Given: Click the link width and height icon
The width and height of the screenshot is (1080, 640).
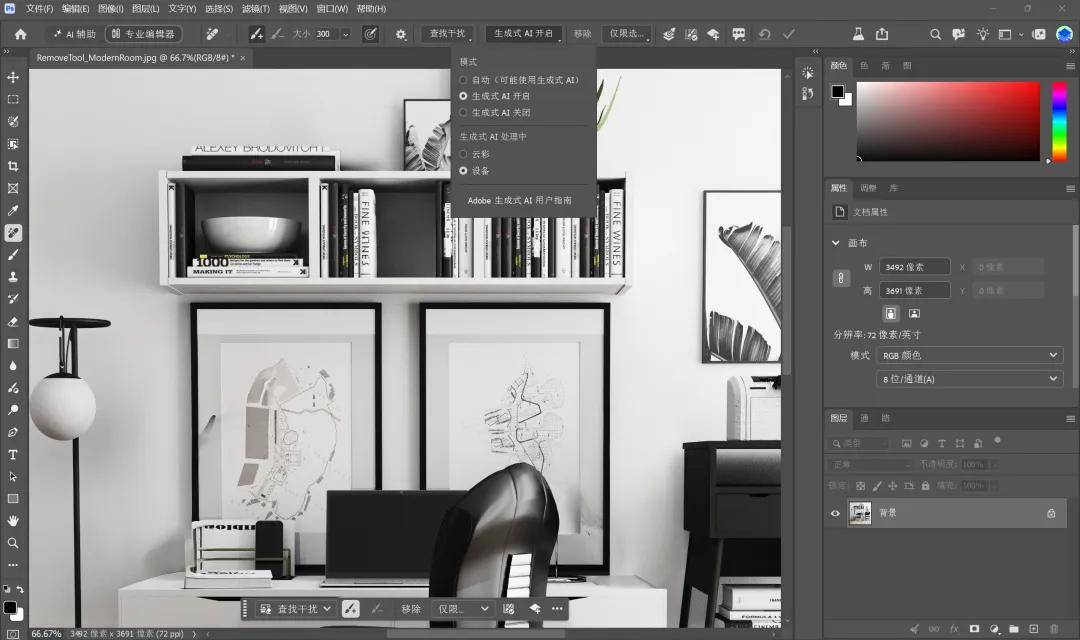Looking at the screenshot, I should pyautogui.click(x=841, y=278).
